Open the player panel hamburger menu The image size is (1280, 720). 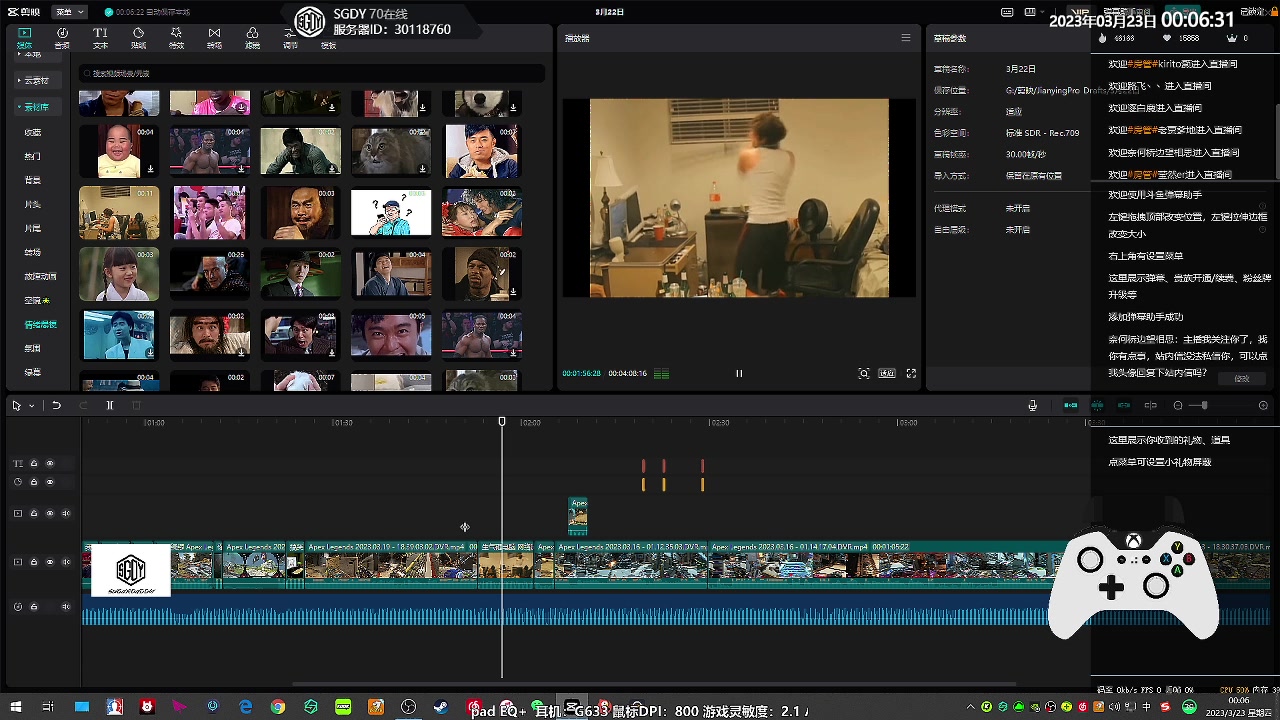point(906,38)
